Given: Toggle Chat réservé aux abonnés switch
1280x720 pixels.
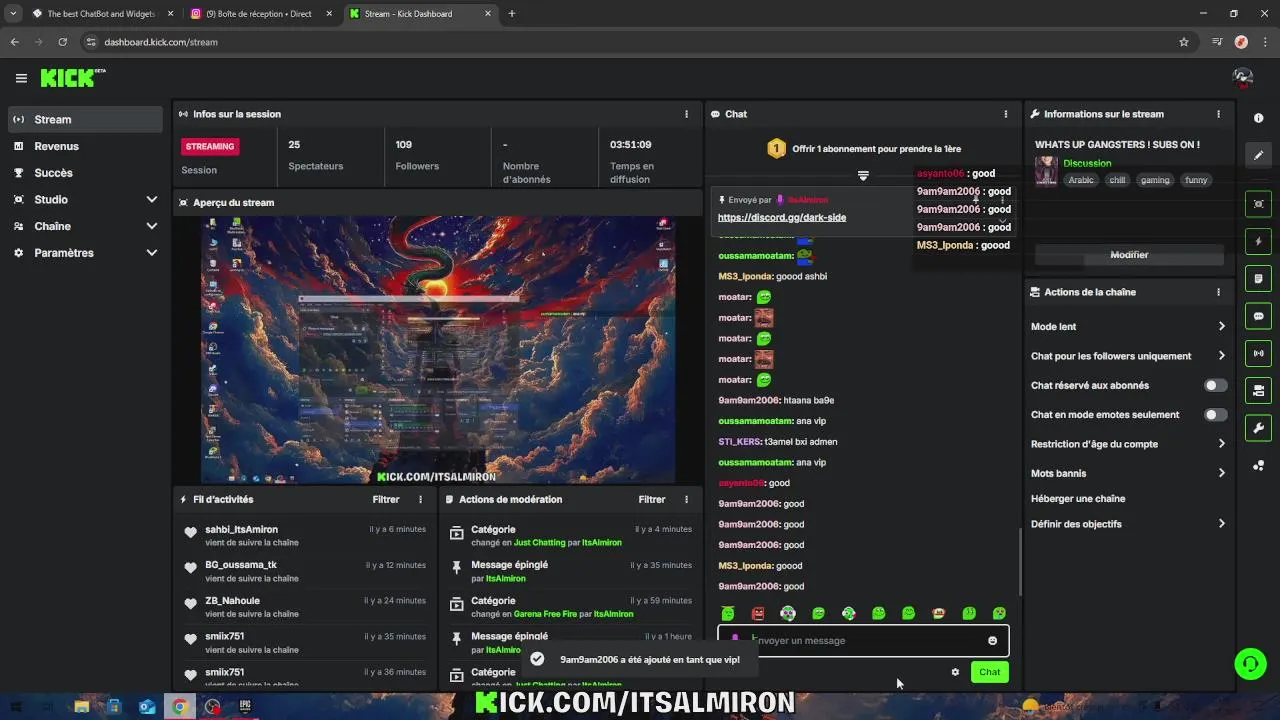Looking at the screenshot, I should (1215, 385).
